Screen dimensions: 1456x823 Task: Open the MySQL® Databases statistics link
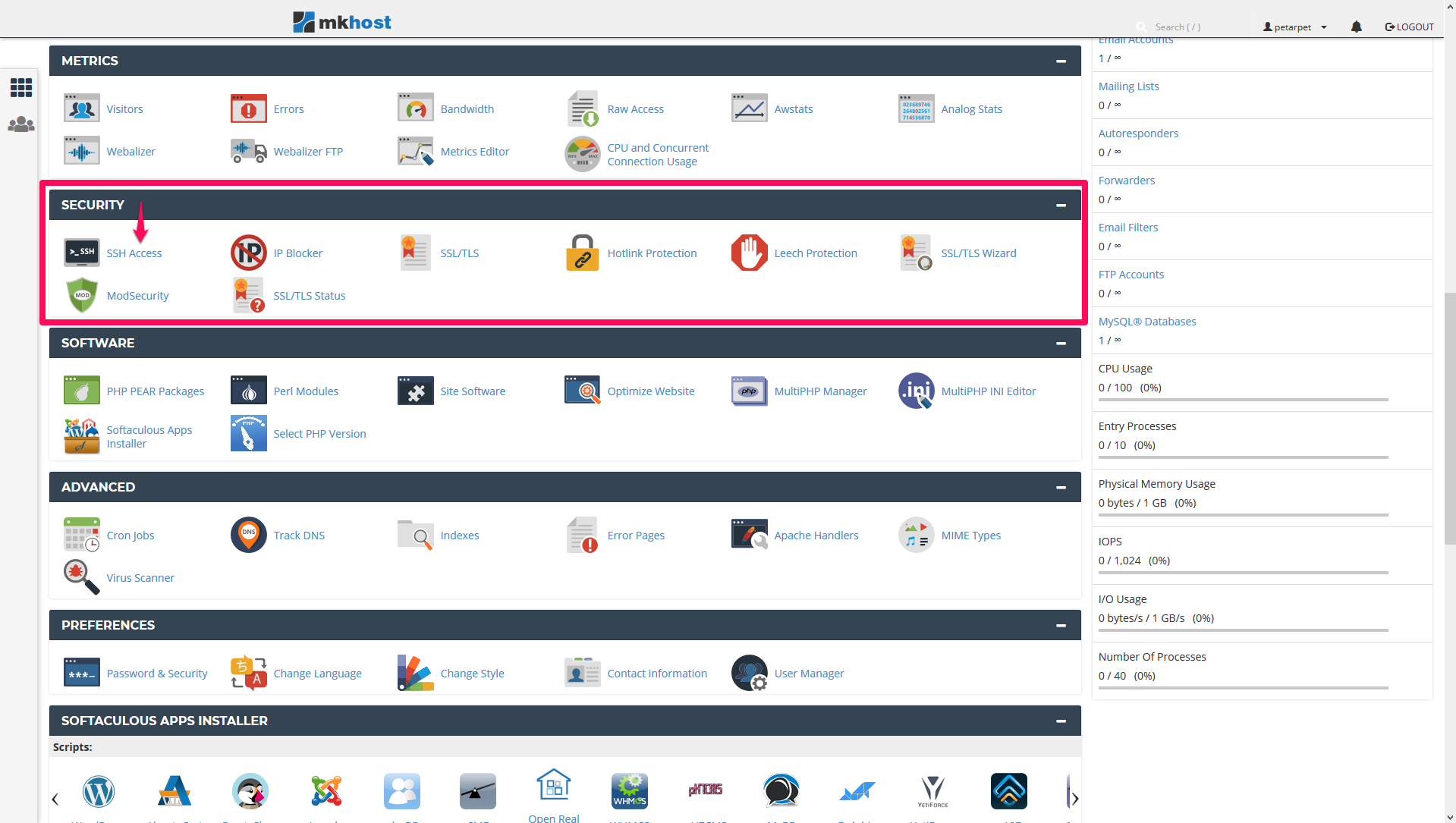tap(1146, 321)
